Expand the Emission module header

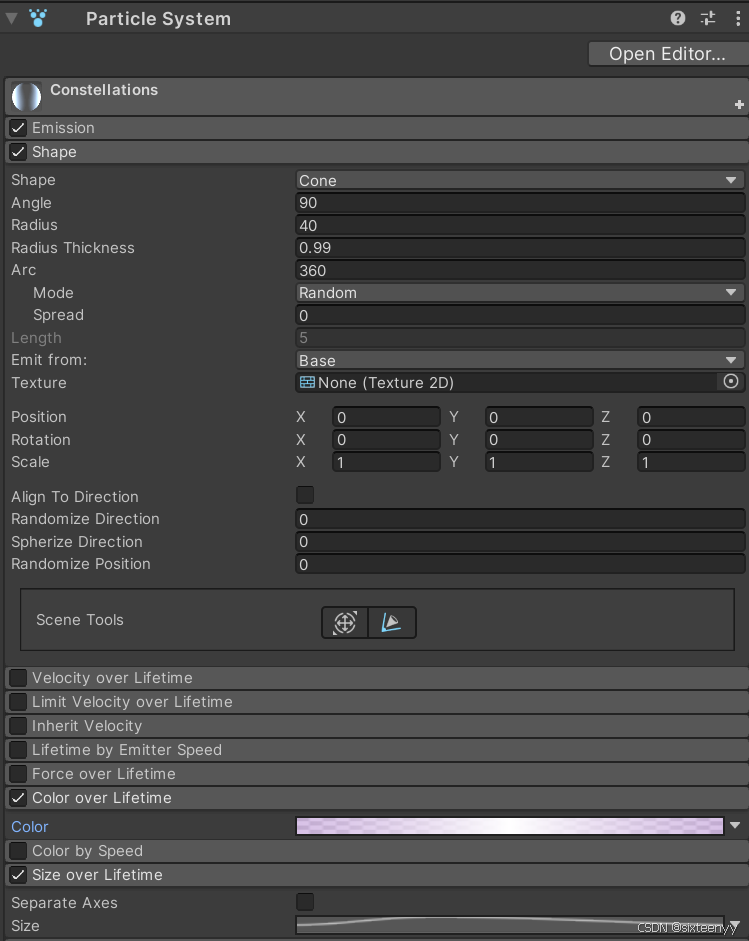click(377, 128)
